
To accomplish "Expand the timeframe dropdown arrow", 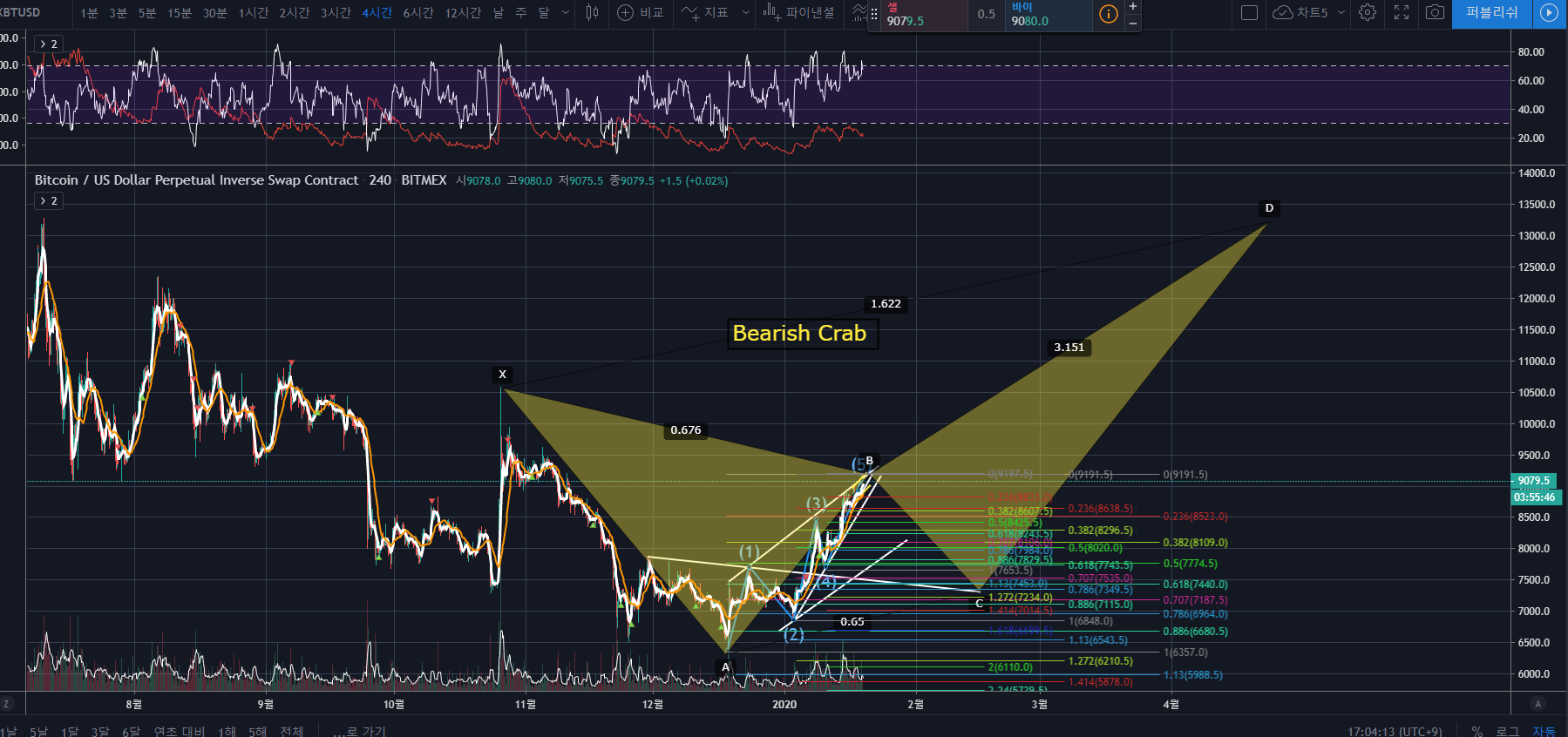I will point(566,13).
